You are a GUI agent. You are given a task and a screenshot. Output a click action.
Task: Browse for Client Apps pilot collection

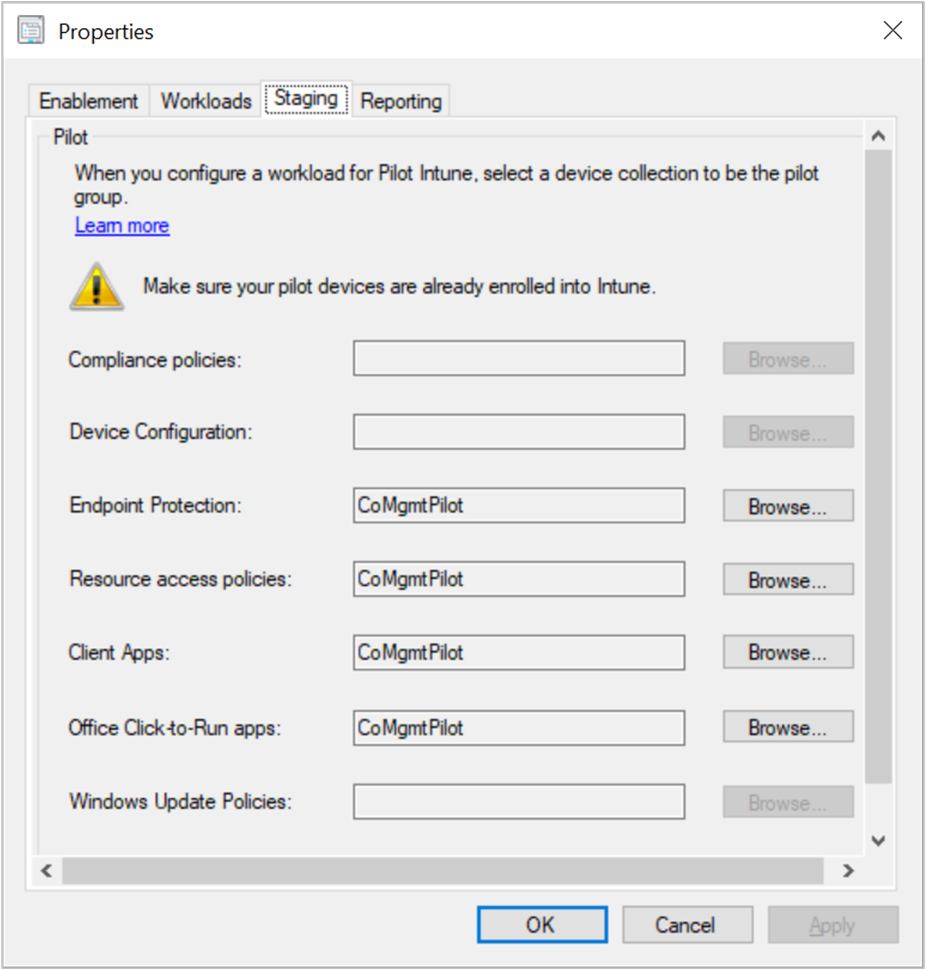click(787, 652)
